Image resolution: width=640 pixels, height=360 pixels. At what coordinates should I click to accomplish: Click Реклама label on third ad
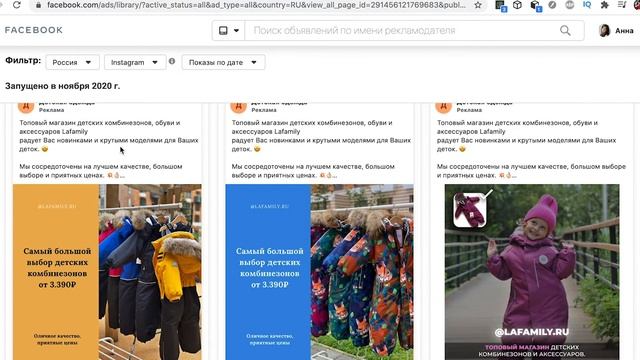(x=469, y=110)
